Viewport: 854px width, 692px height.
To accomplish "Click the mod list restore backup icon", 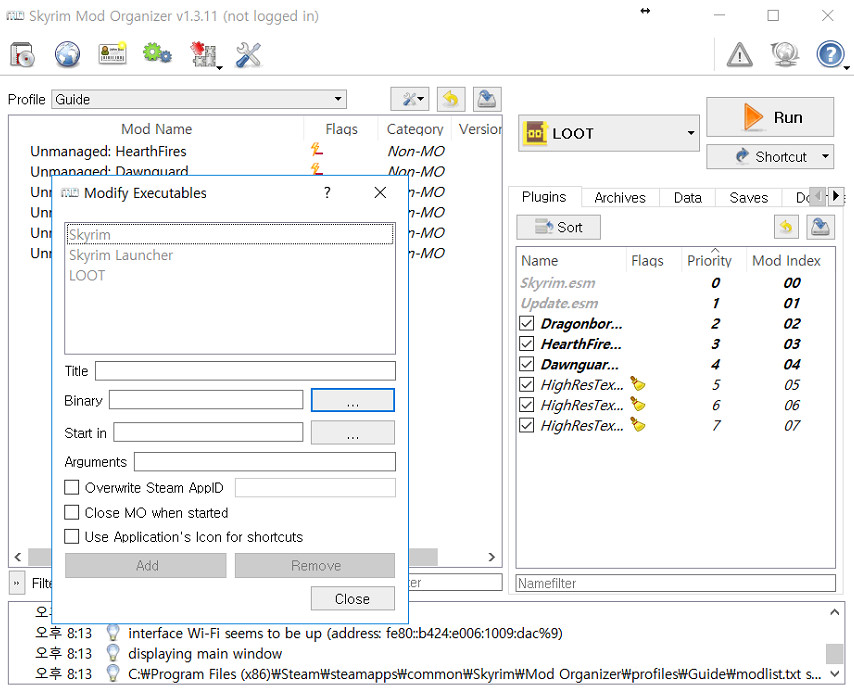I will [450, 99].
